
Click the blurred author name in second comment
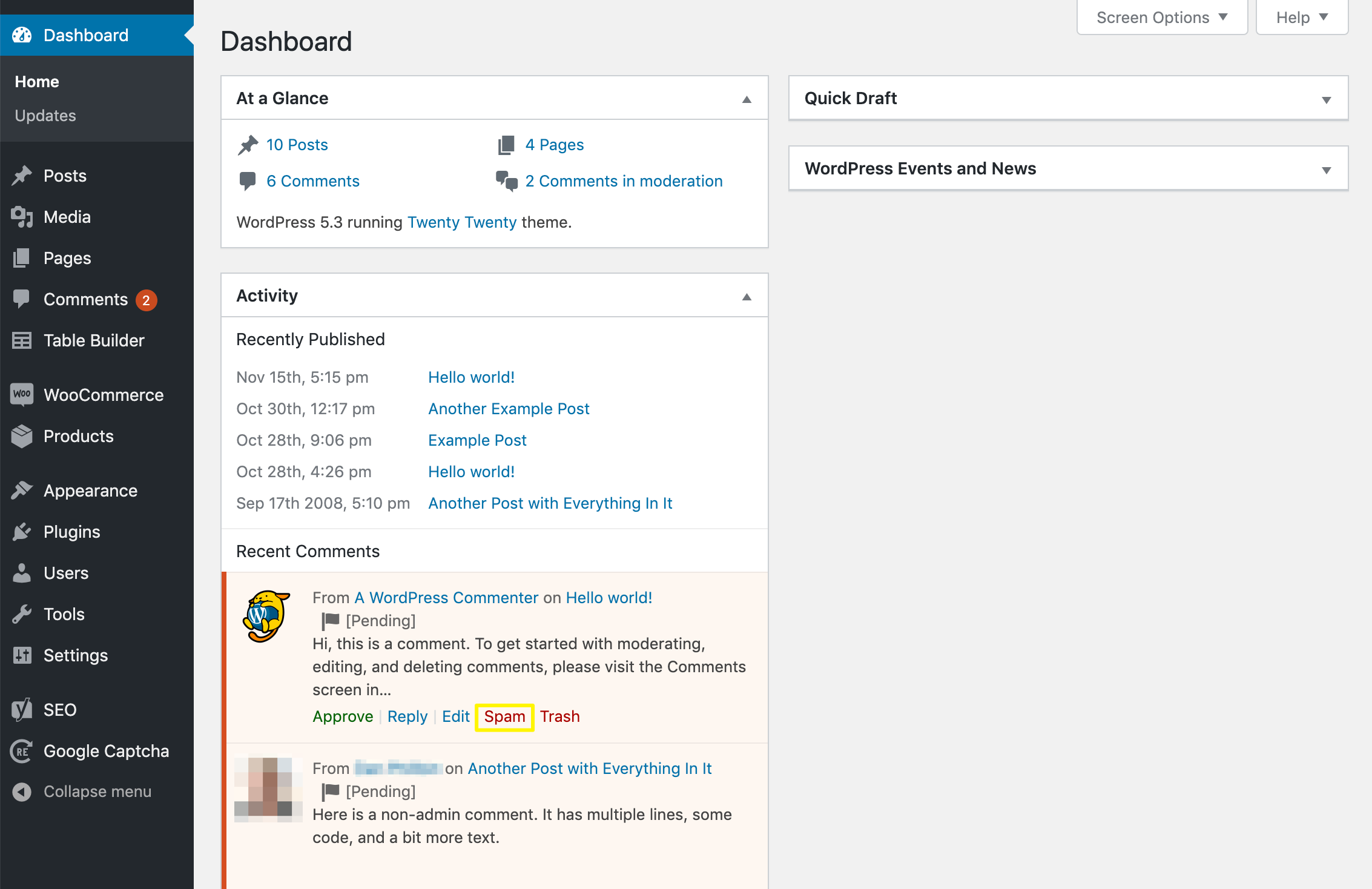[397, 768]
